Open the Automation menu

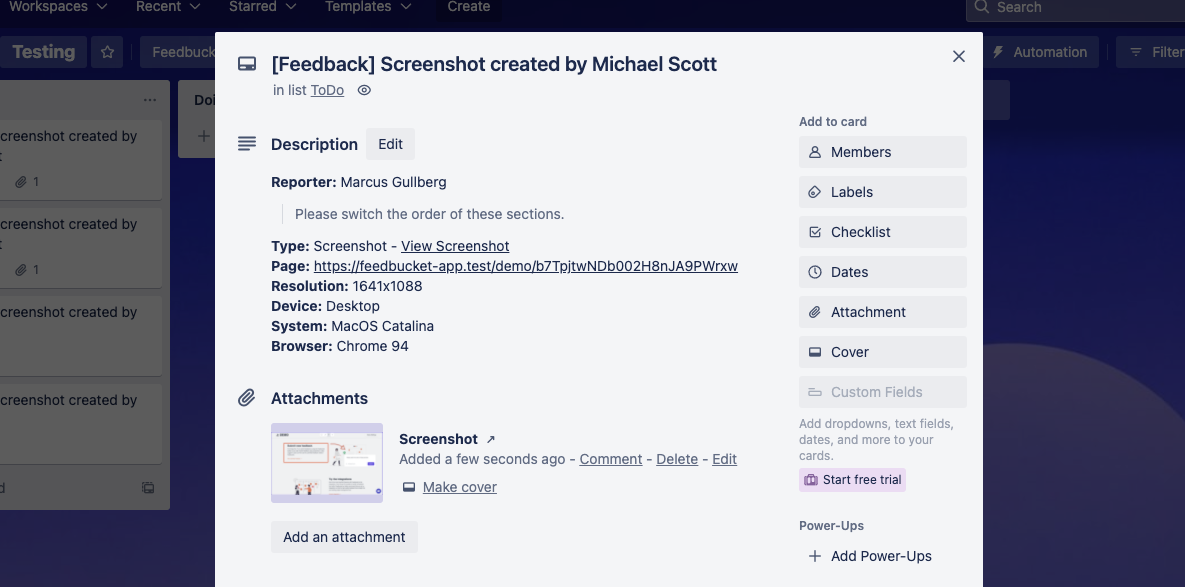tap(1040, 52)
